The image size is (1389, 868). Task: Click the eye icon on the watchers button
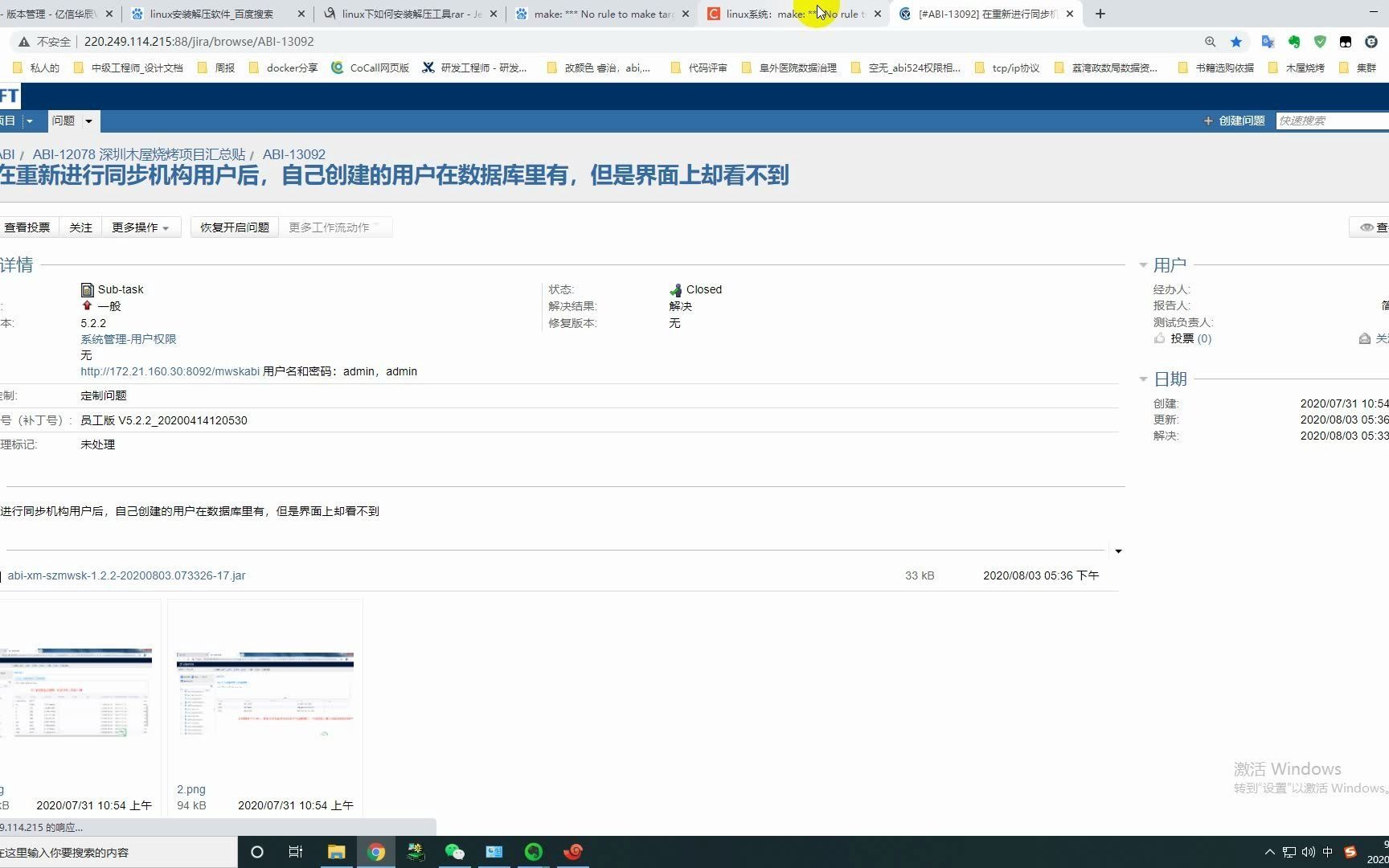coord(1366,227)
